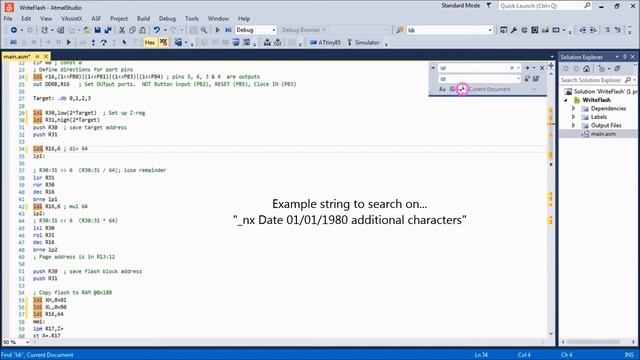
Task: Click the Simulator tool button
Action: [364, 42]
